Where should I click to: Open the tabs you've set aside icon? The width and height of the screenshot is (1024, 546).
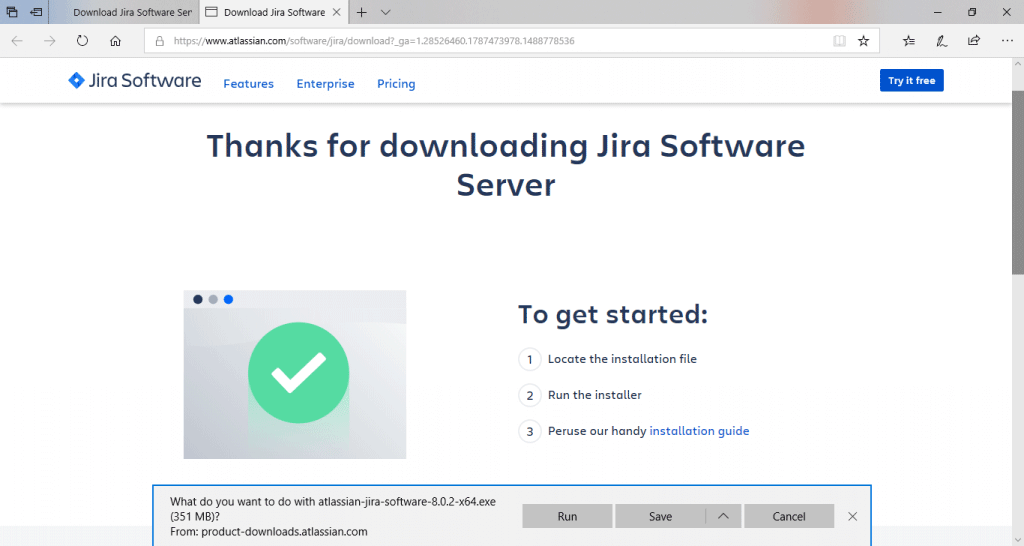12,12
